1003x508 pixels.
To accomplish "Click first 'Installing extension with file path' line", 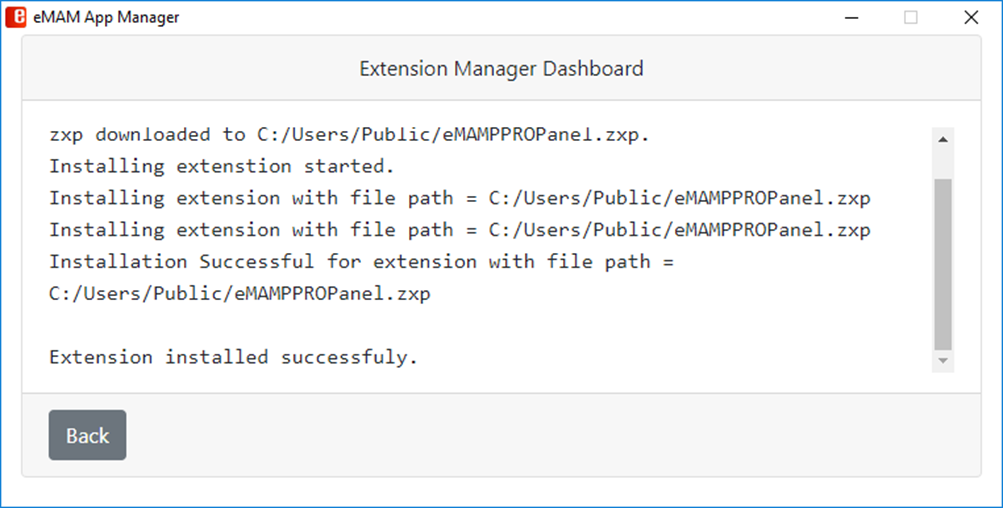I will 460,198.
